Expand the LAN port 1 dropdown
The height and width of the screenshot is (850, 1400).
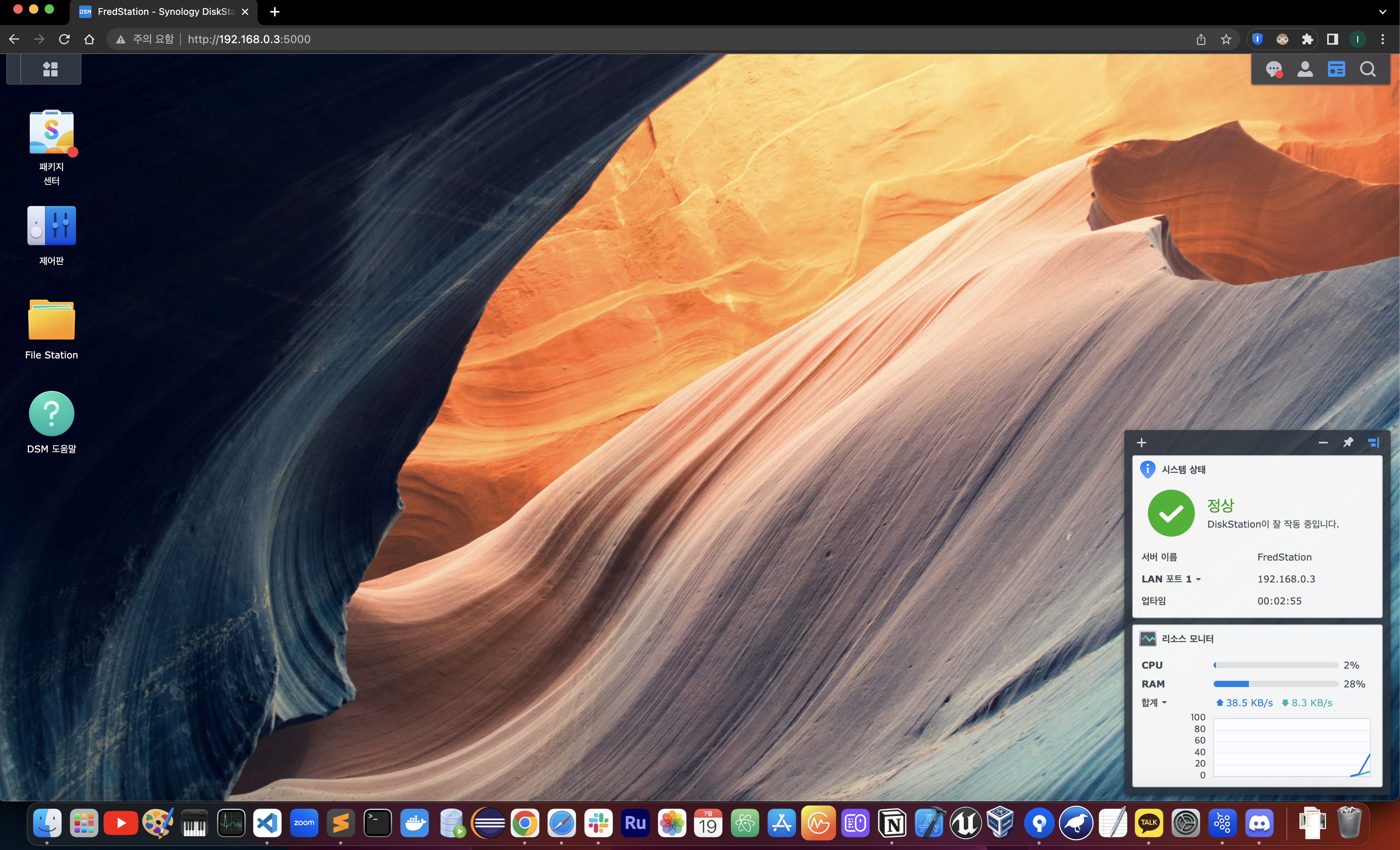(x=1171, y=579)
